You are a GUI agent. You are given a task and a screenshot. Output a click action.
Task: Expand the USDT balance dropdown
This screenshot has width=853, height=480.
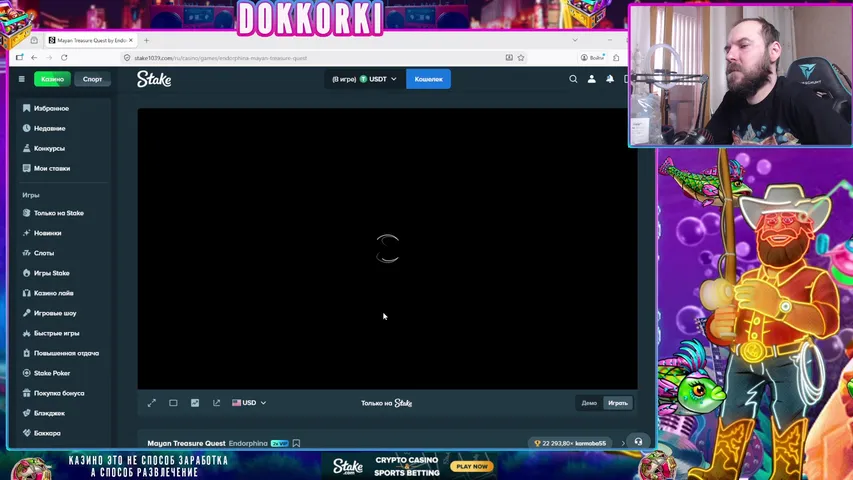coord(365,79)
